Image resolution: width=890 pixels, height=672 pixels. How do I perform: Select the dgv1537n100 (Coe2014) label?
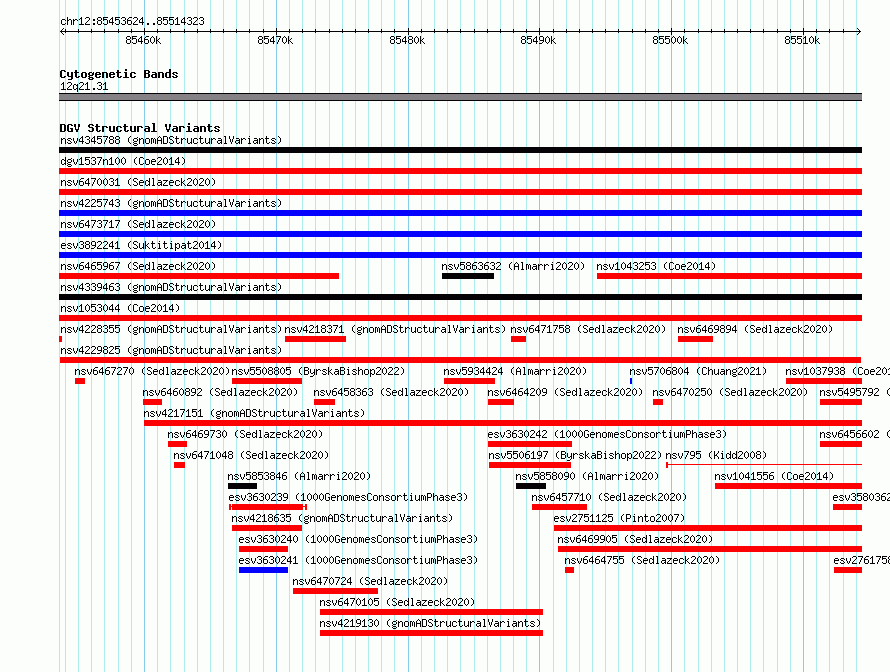tap(123, 161)
